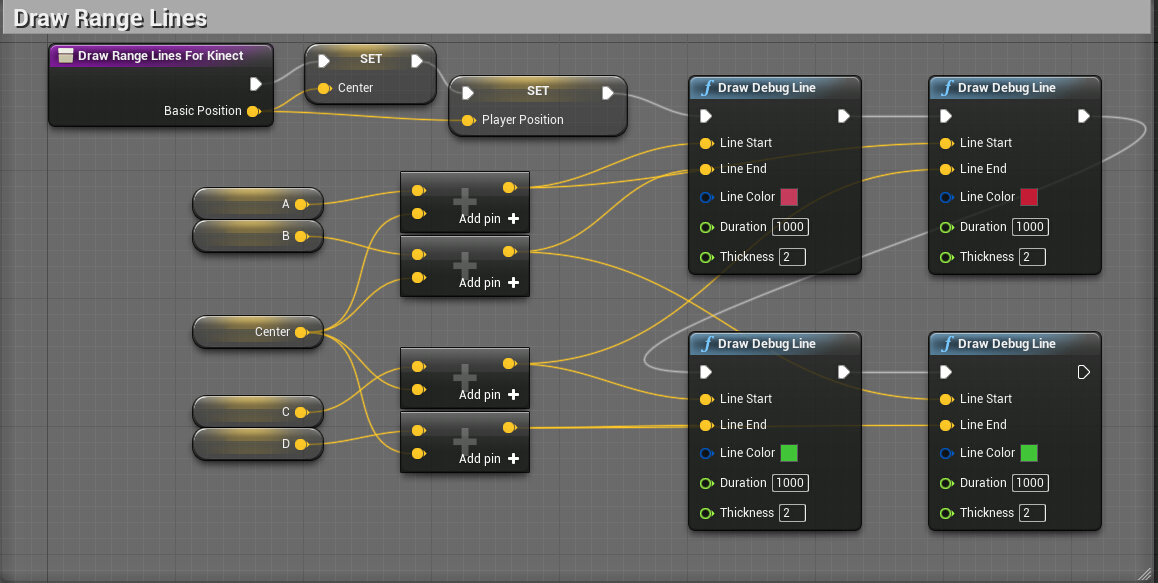Click output pin of add node fed by D

[x=510, y=427]
